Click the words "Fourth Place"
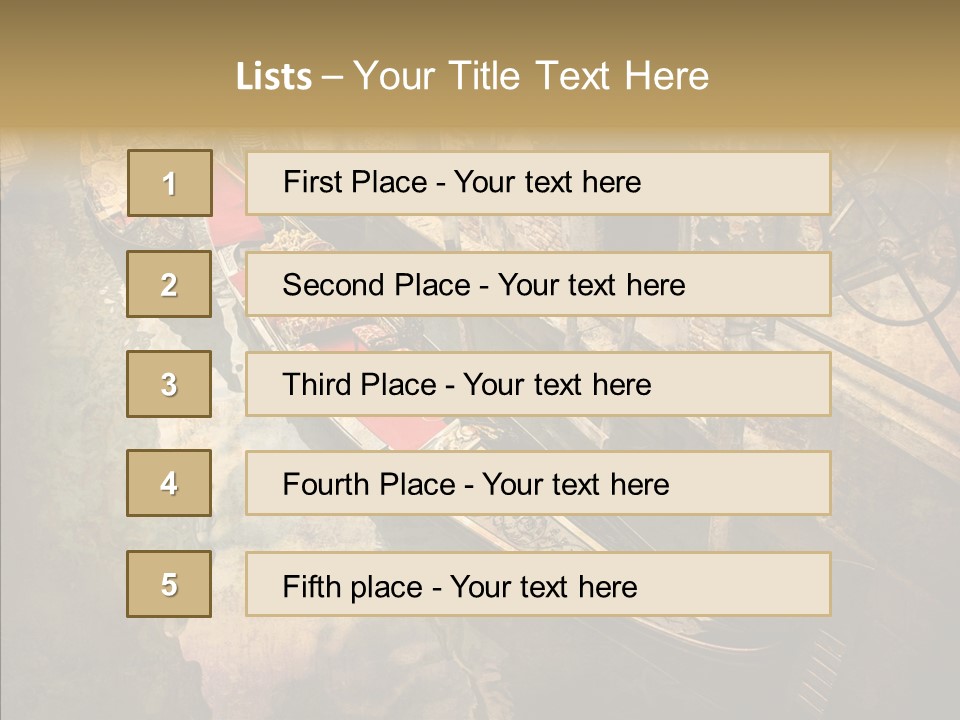The image size is (960, 720). (x=368, y=485)
